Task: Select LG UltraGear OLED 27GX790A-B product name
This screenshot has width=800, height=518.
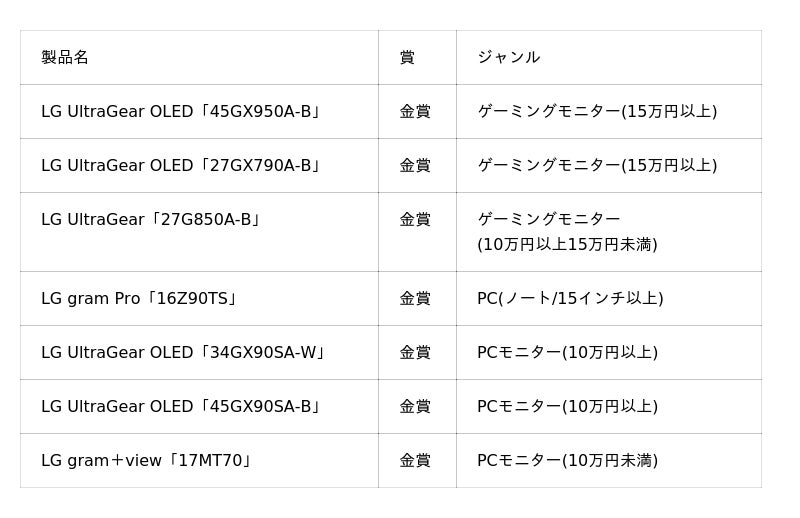Action: coord(181,165)
